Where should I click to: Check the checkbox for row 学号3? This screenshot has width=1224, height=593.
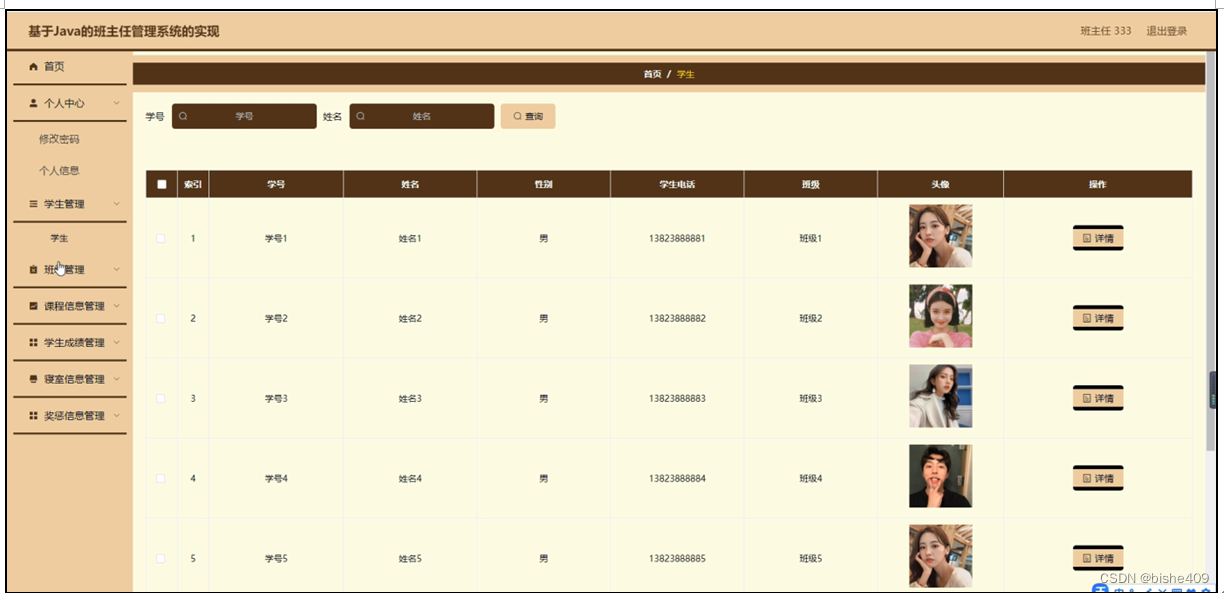[x=161, y=398]
